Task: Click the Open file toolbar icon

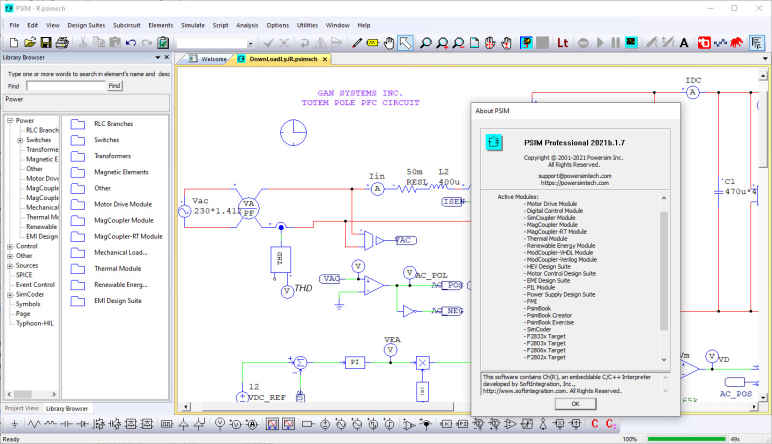Action: tap(29, 43)
